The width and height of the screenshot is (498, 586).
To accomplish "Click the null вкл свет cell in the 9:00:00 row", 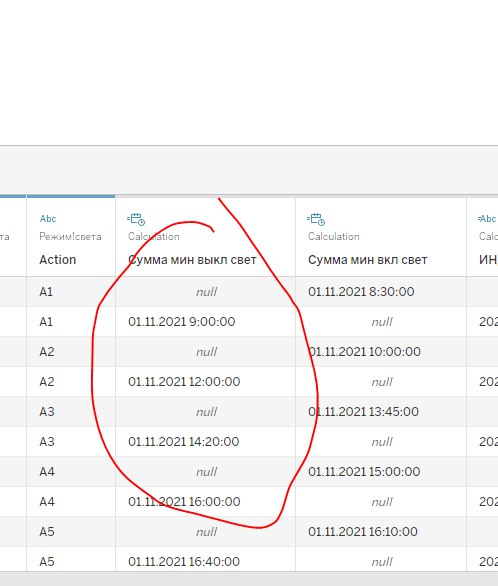I will tap(382, 322).
